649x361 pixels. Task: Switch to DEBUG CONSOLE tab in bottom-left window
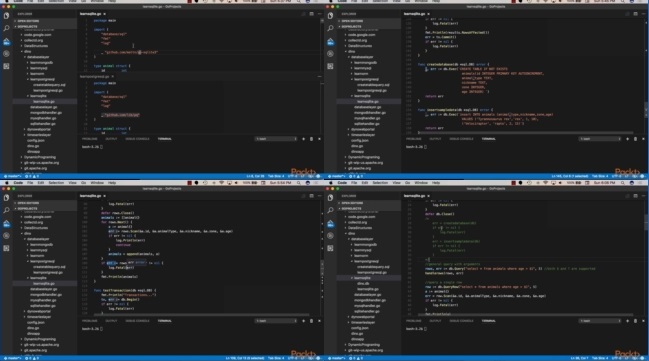[x=137, y=321]
